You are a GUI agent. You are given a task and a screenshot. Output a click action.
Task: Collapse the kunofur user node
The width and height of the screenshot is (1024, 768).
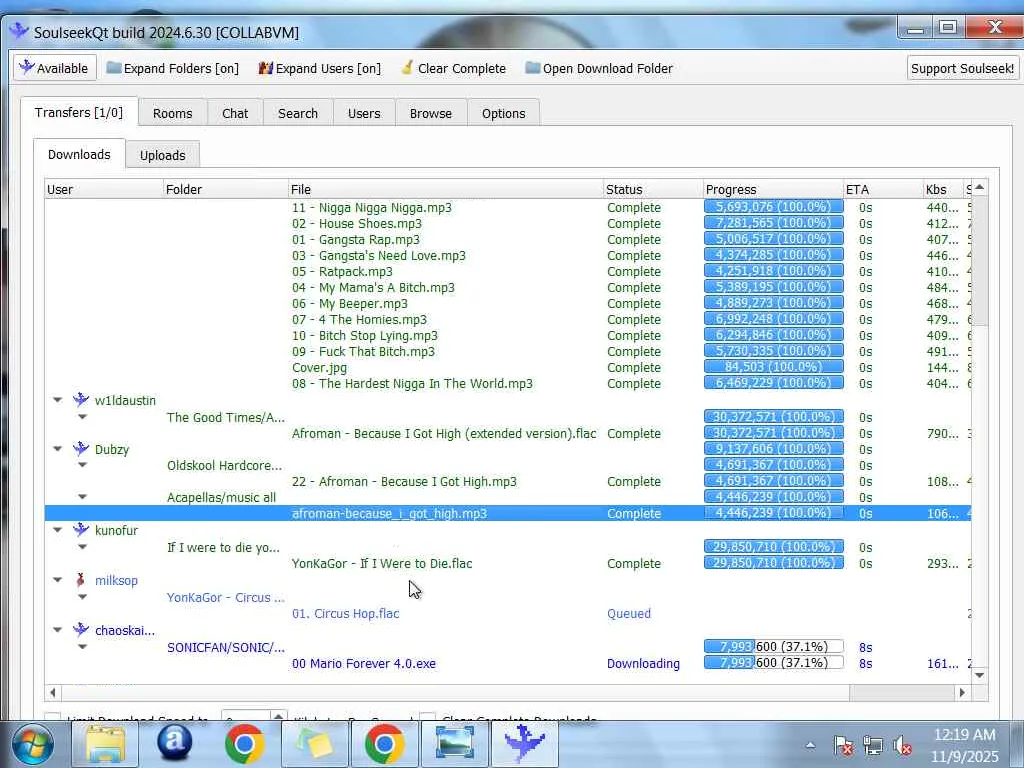coord(57,530)
